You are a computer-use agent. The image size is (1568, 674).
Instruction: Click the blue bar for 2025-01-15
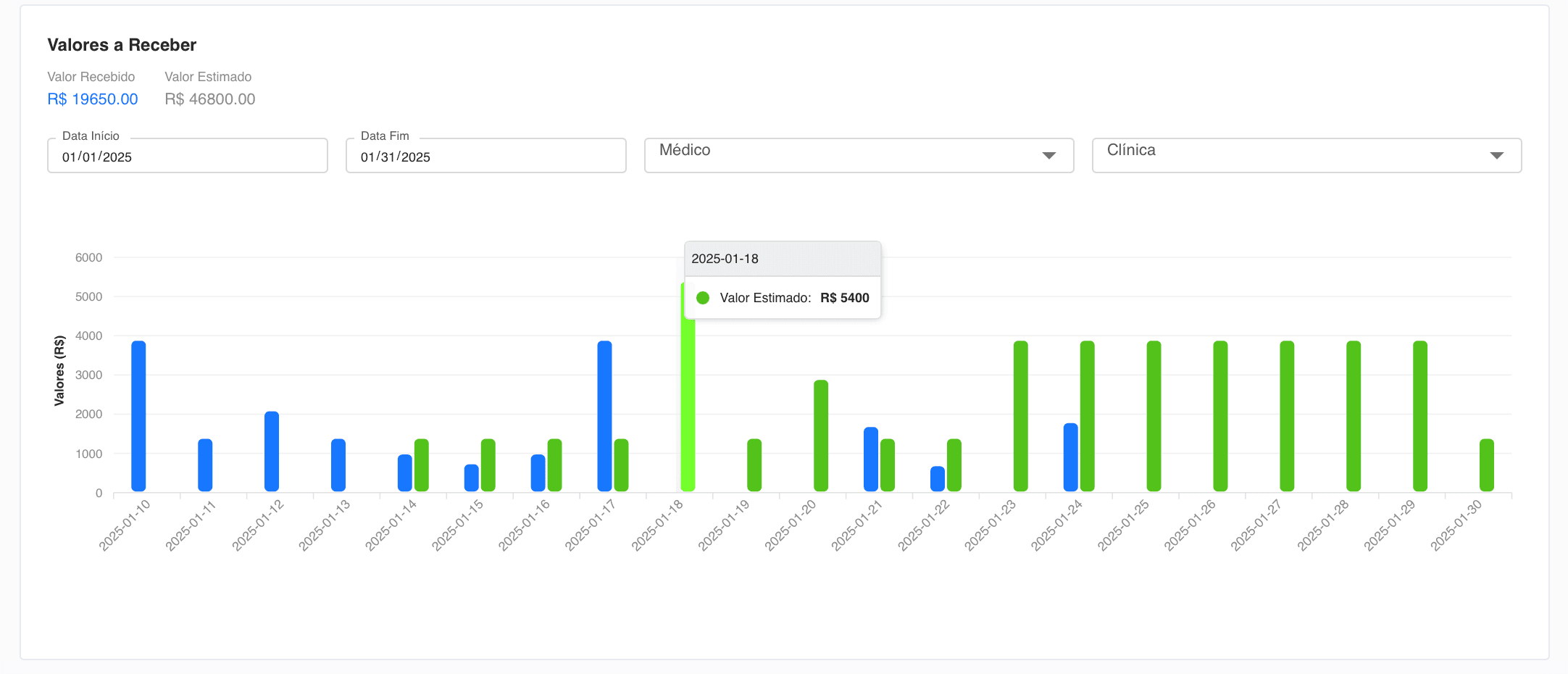pos(472,478)
